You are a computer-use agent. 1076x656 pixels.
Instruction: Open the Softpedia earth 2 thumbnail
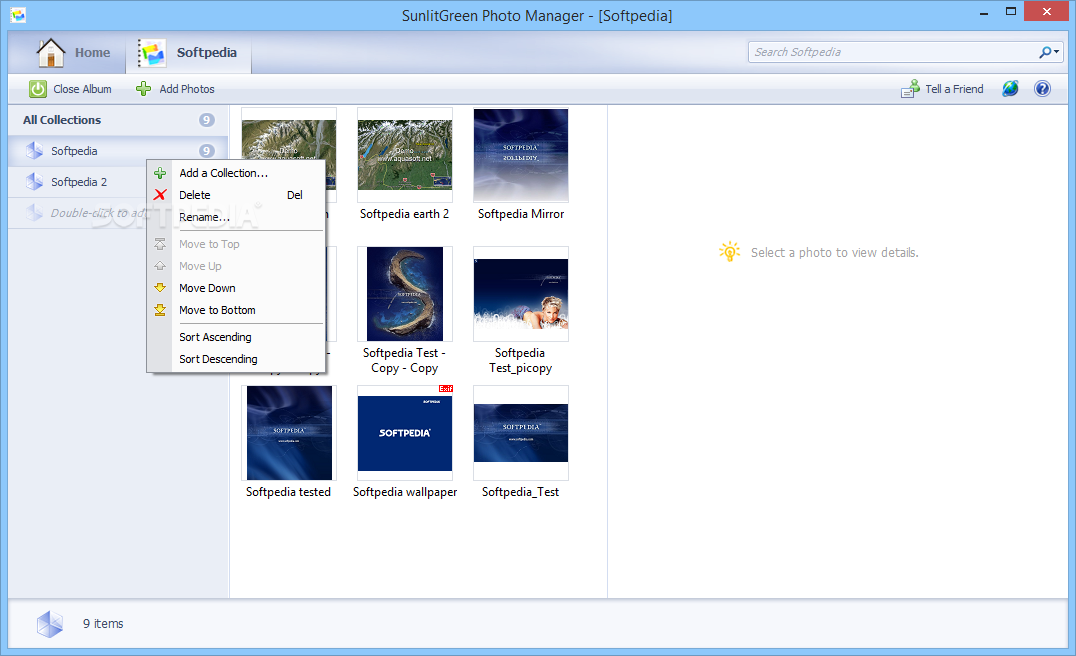pyautogui.click(x=405, y=155)
